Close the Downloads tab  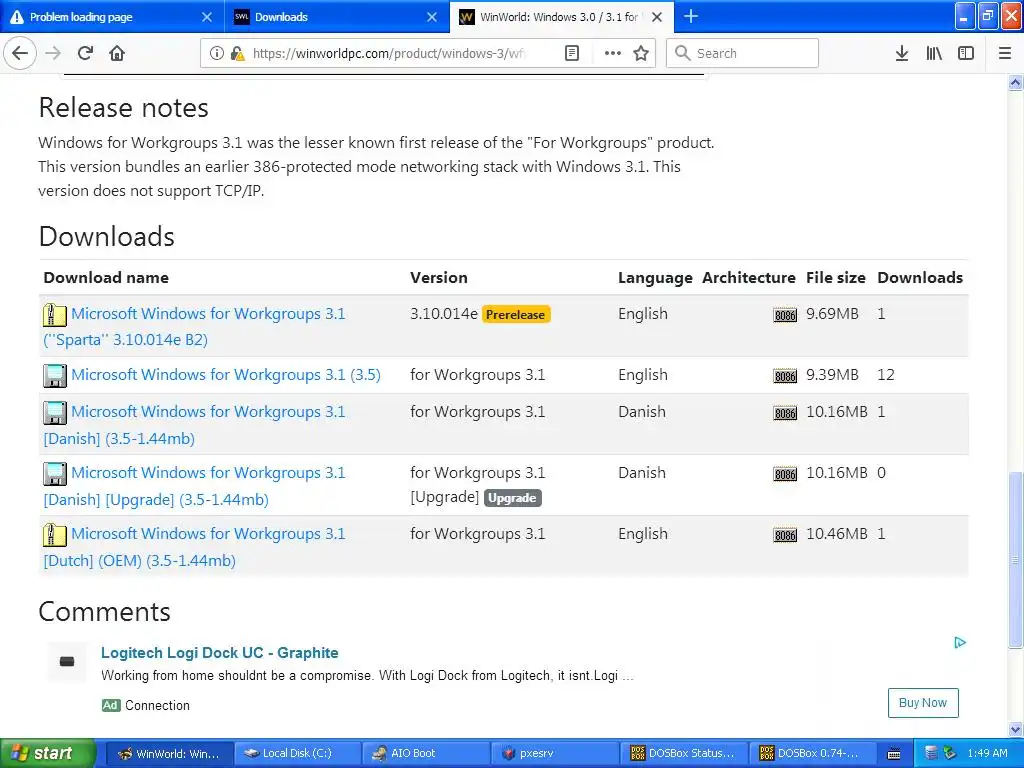[x=432, y=17]
